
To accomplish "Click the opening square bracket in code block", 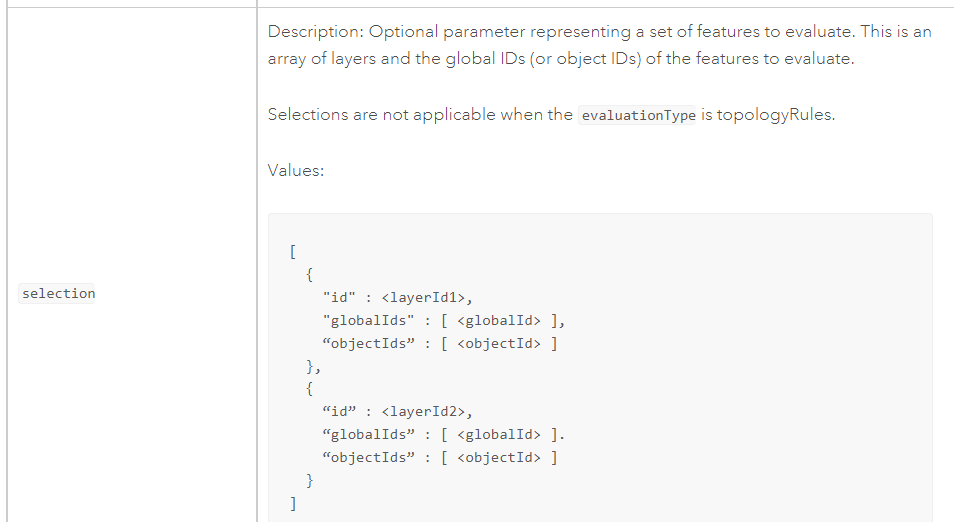I will click(x=291, y=251).
